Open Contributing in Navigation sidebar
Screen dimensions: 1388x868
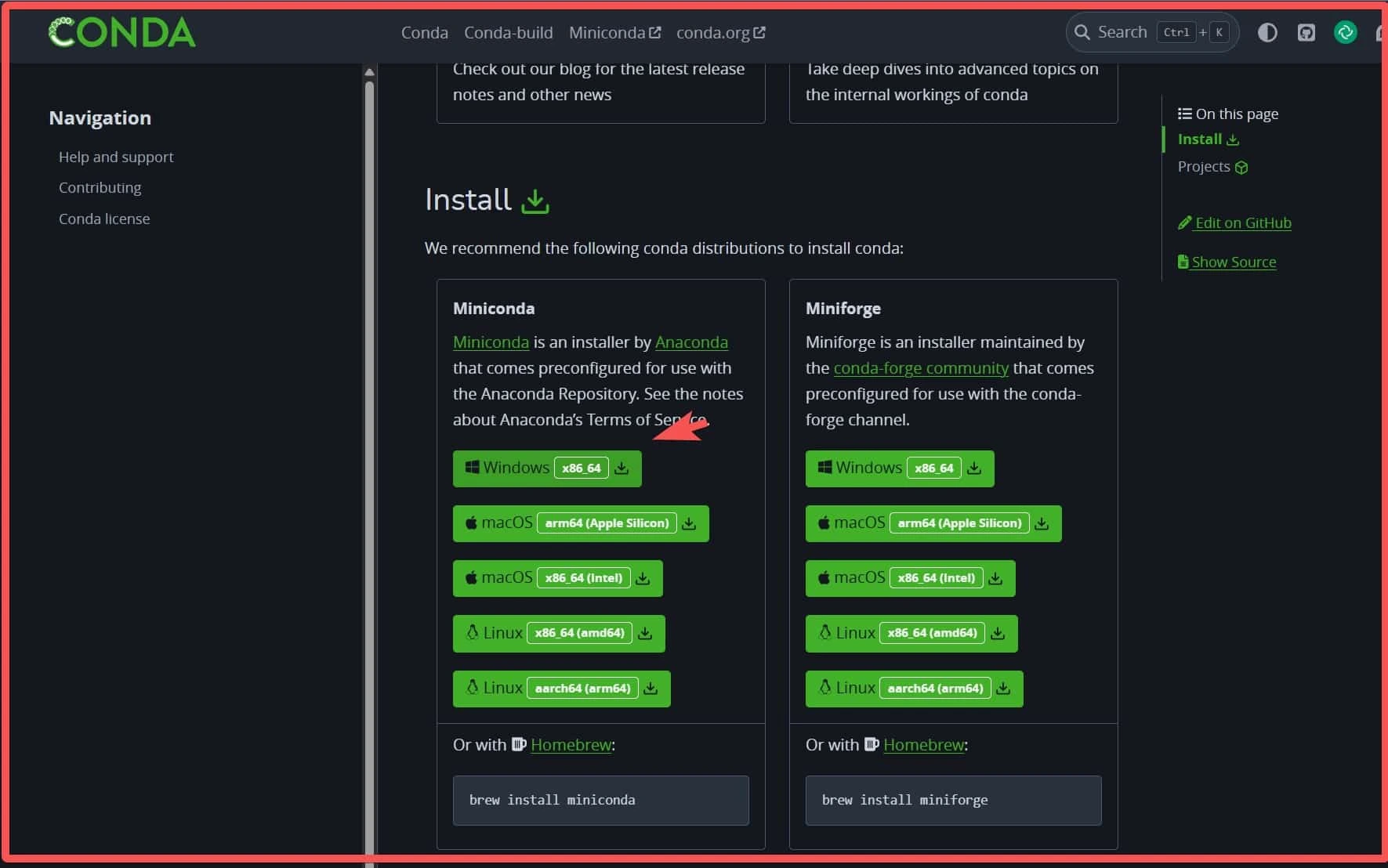100,187
